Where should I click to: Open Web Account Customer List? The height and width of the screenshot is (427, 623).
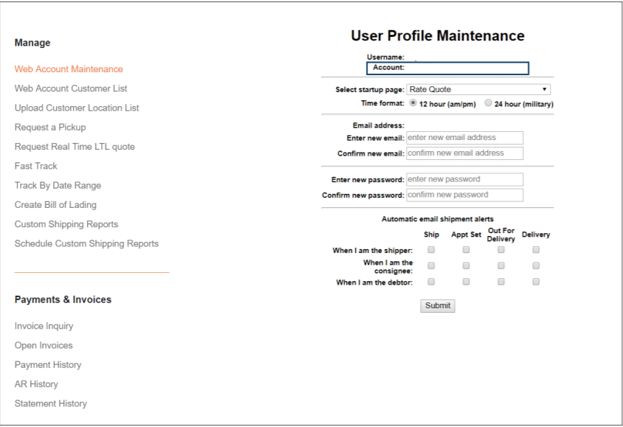pos(71,89)
